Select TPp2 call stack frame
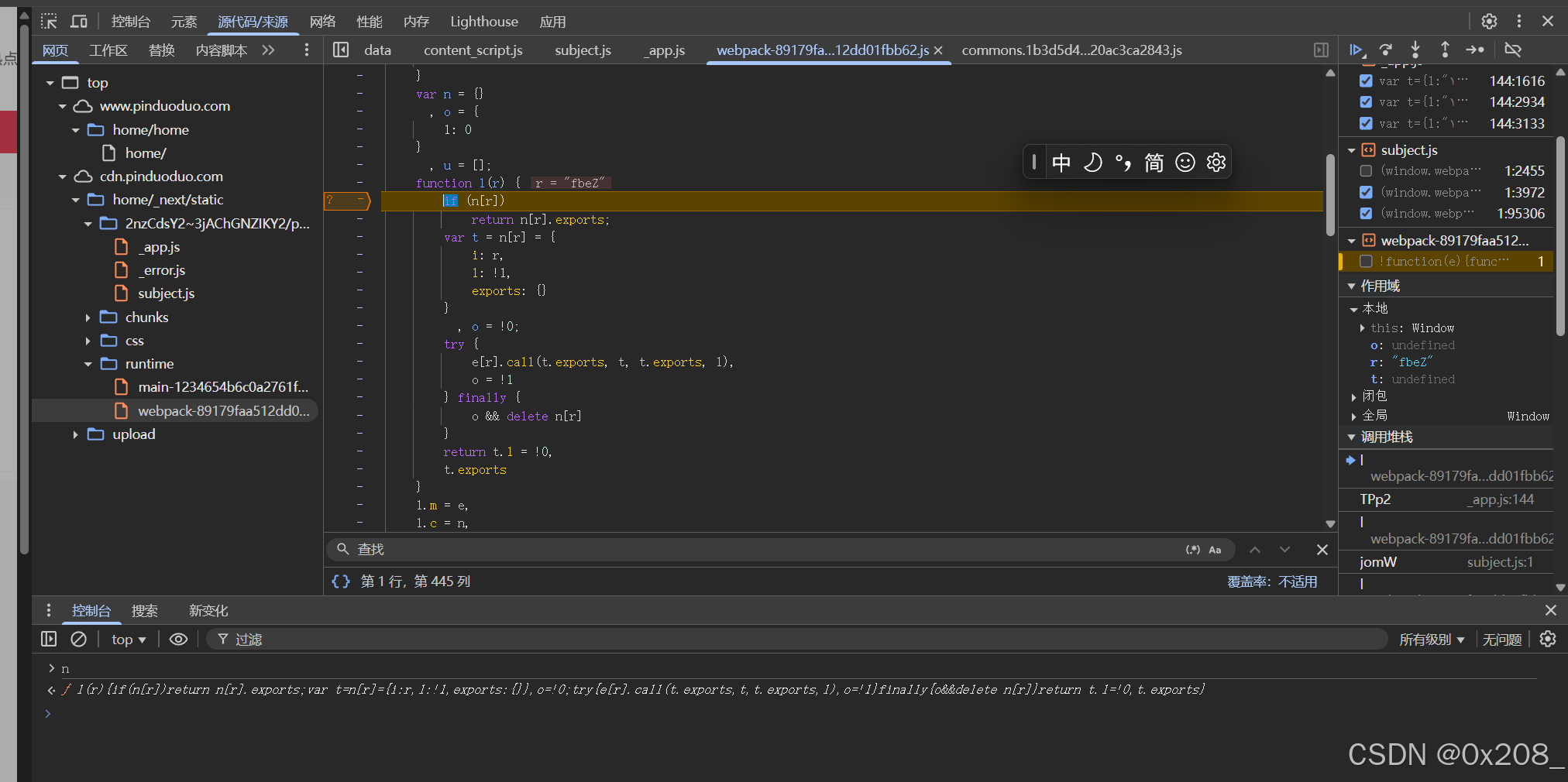Screen dimensions: 1568x782 (1446, 499)
